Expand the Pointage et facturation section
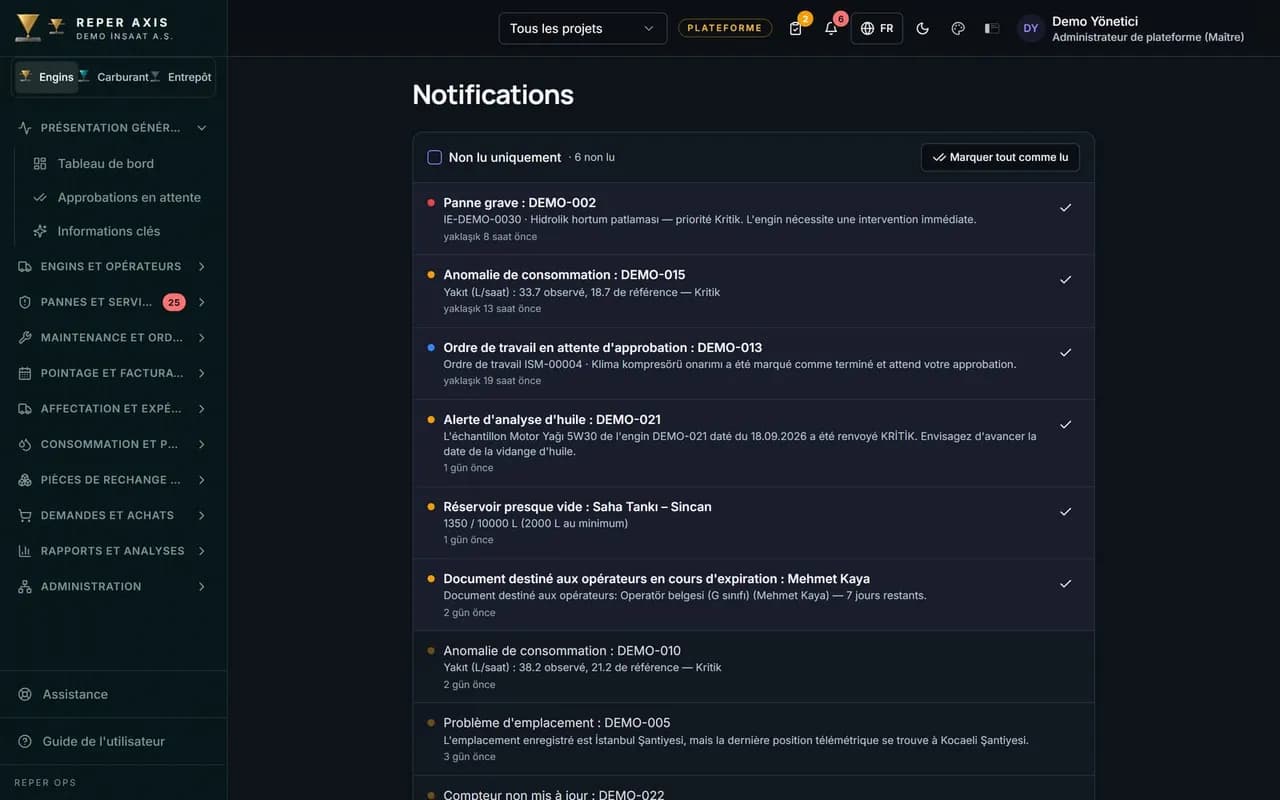Viewport: 1280px width, 800px height. [x=113, y=373]
